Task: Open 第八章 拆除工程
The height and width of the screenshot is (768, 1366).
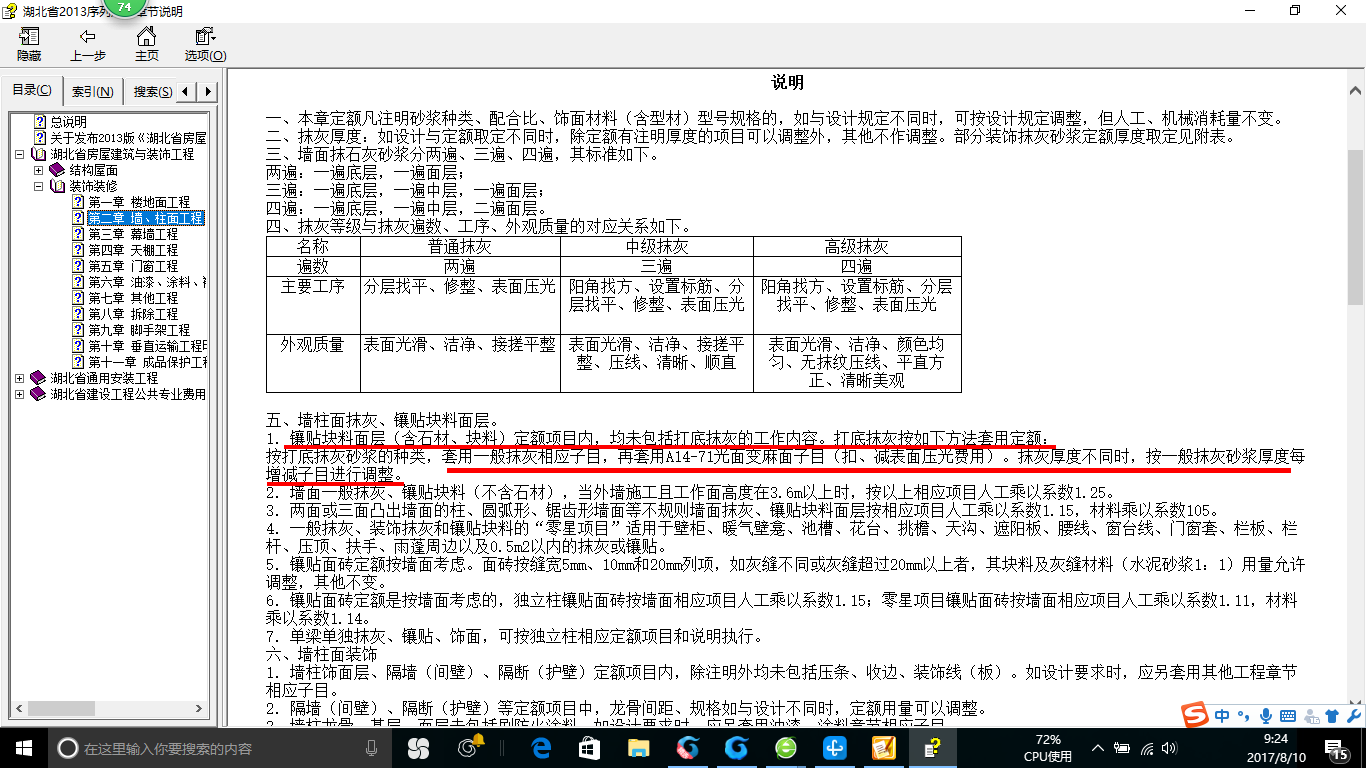Action: (132, 314)
